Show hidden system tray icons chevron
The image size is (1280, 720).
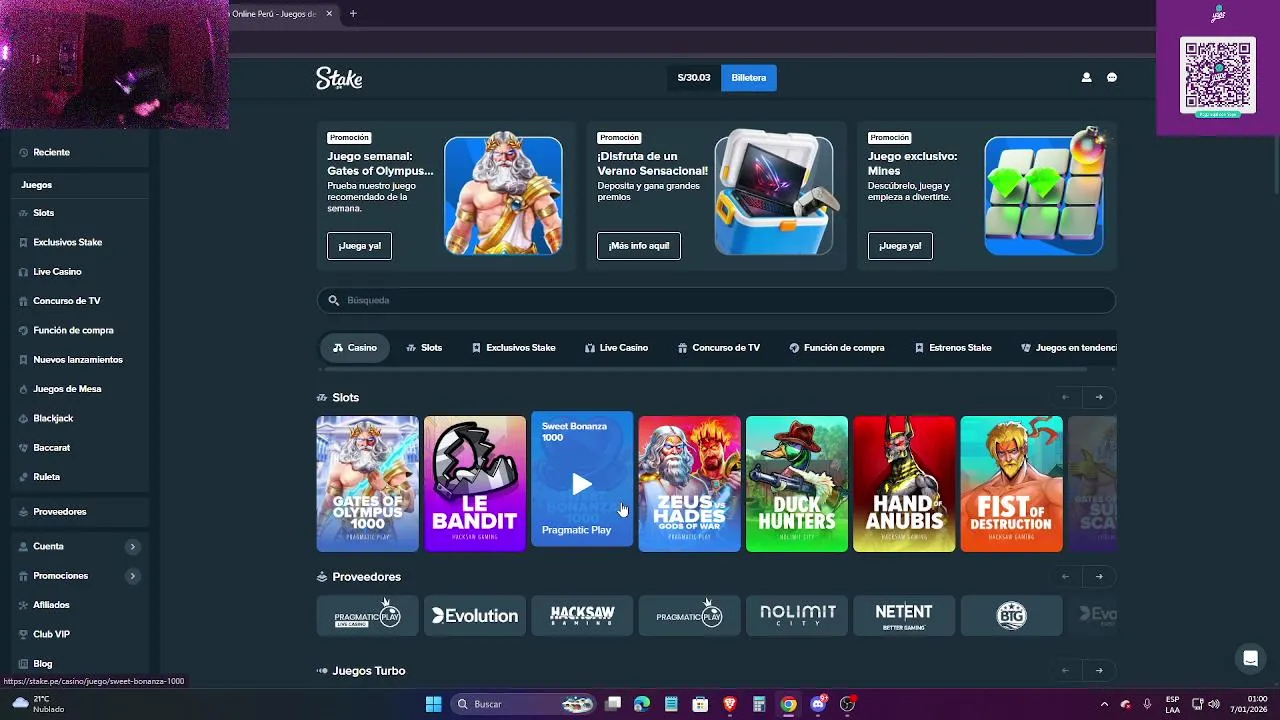pos(1104,704)
